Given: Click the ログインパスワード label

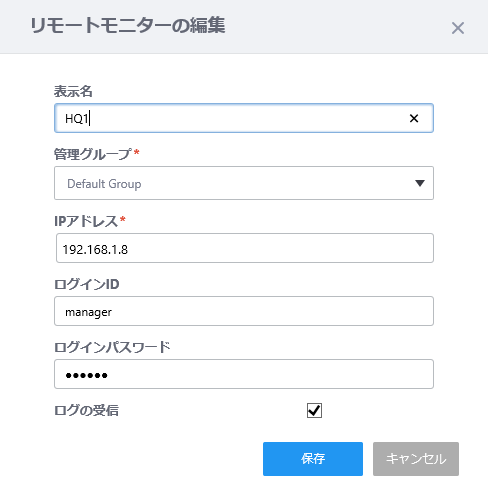Looking at the screenshot, I should click(112, 347).
